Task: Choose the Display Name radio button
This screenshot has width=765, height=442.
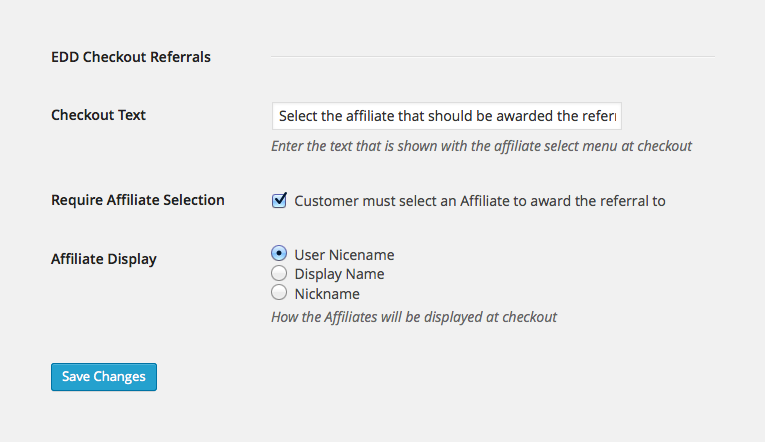Action: [x=279, y=273]
